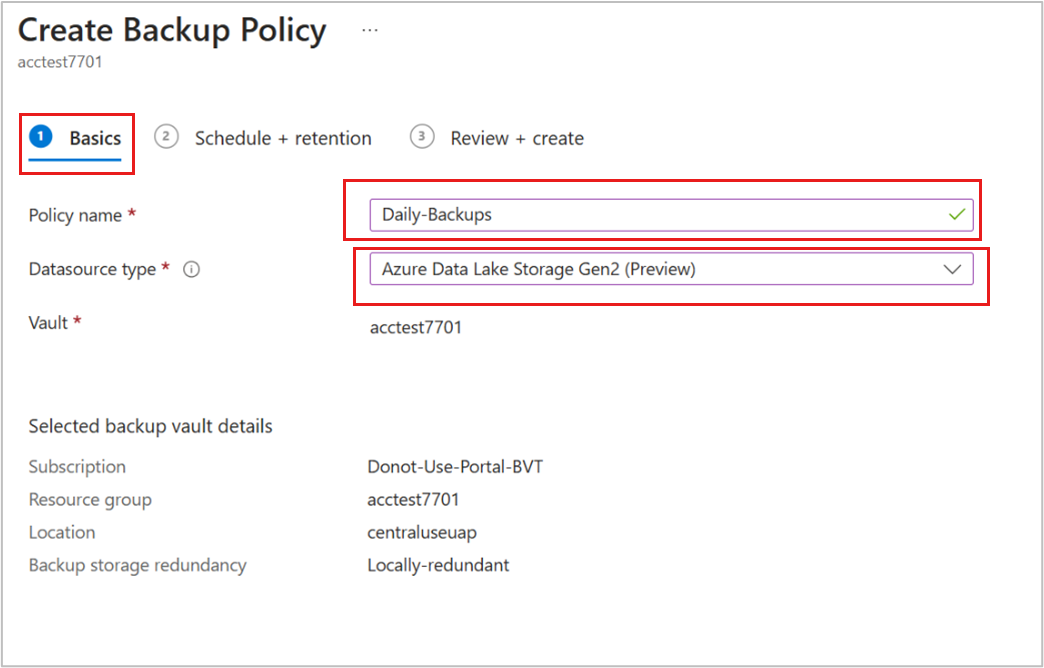Select subscription value Donot-Use-Portal-BVT
The width and height of the screenshot is (1044, 668).
point(455,467)
